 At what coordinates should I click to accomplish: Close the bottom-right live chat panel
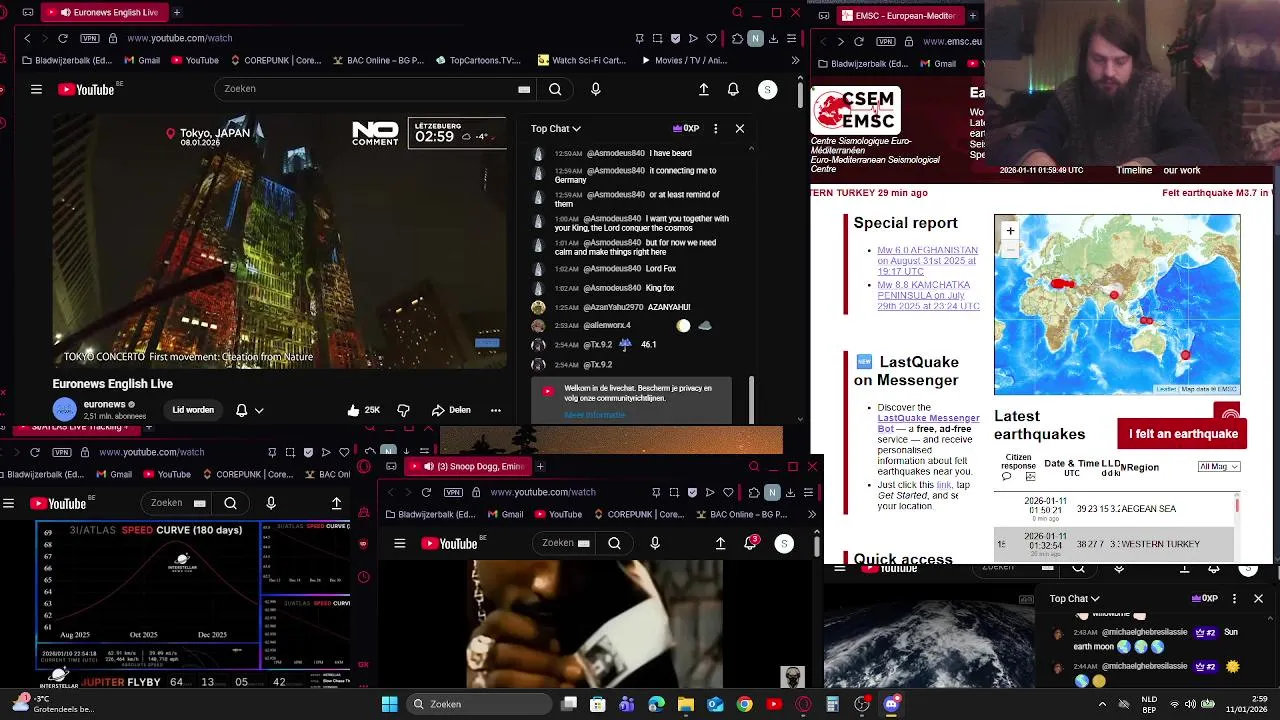coord(1258,598)
